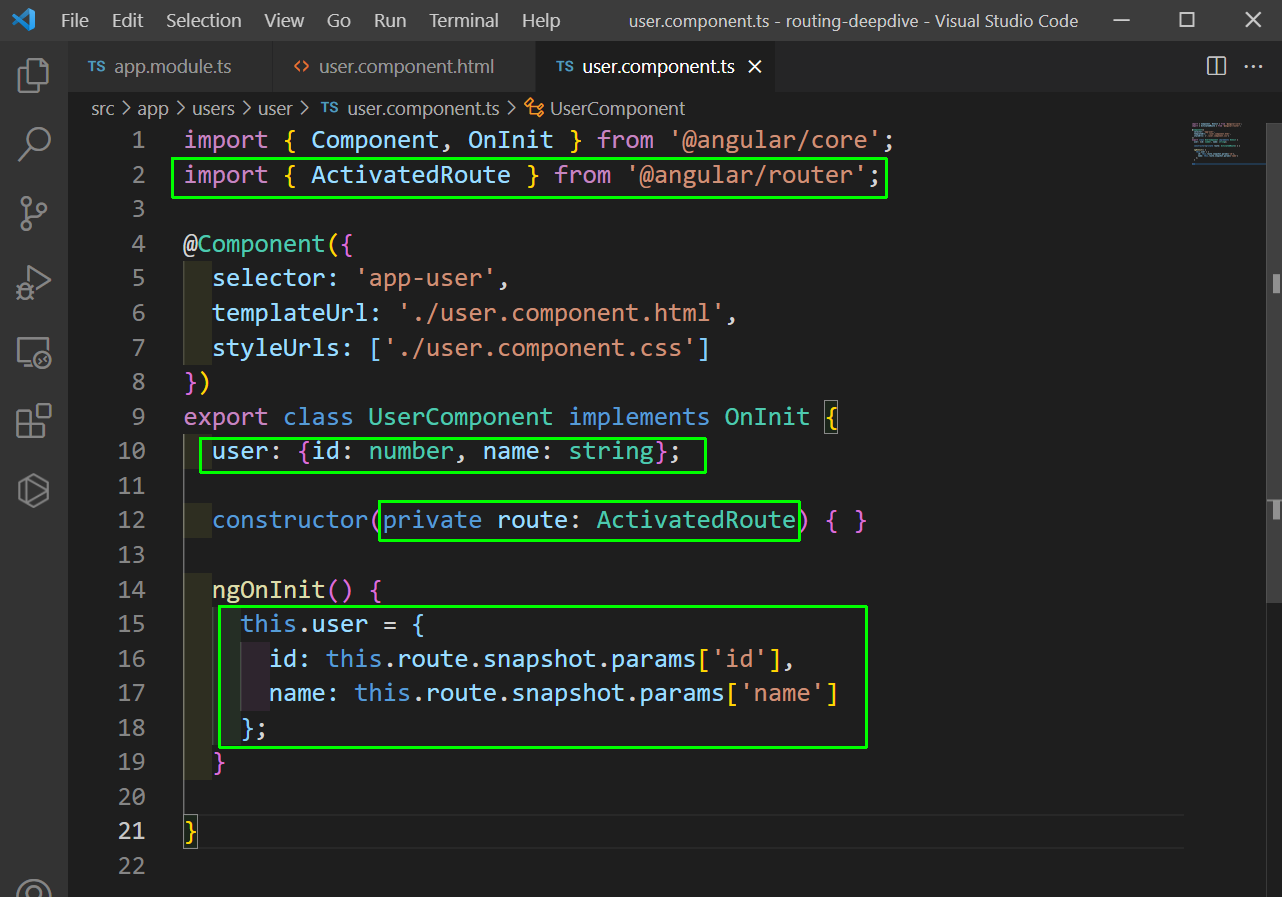1282x897 pixels.
Task: Click the UserComponent class symbol icon in breadcrumb
Action: [534, 108]
